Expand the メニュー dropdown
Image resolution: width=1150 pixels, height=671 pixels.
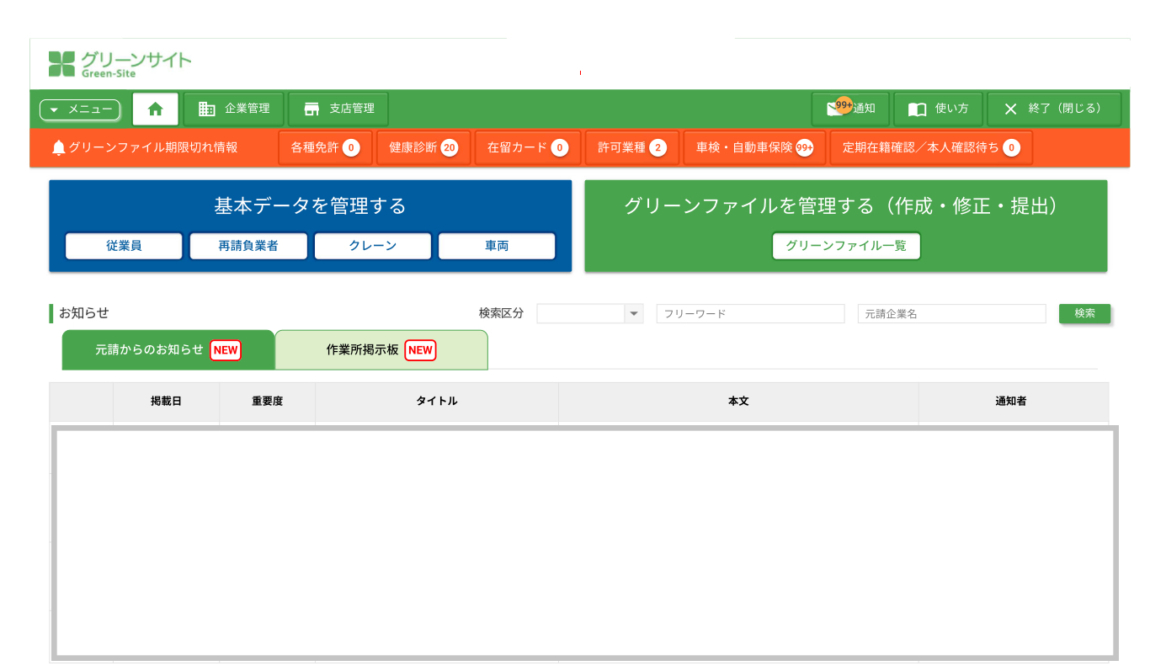[80, 109]
